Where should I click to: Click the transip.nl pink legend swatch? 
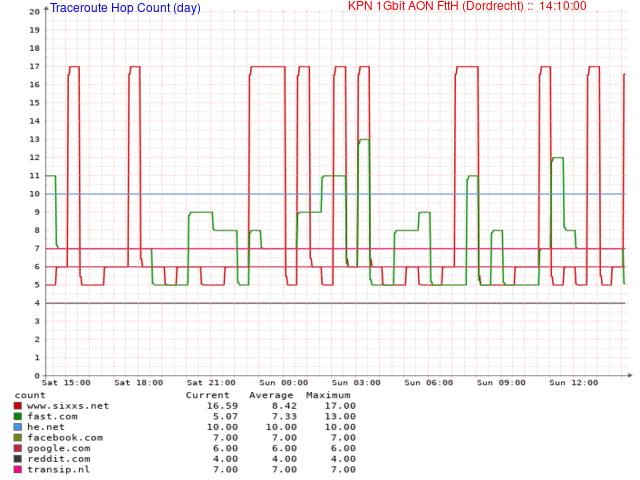tap(18, 469)
